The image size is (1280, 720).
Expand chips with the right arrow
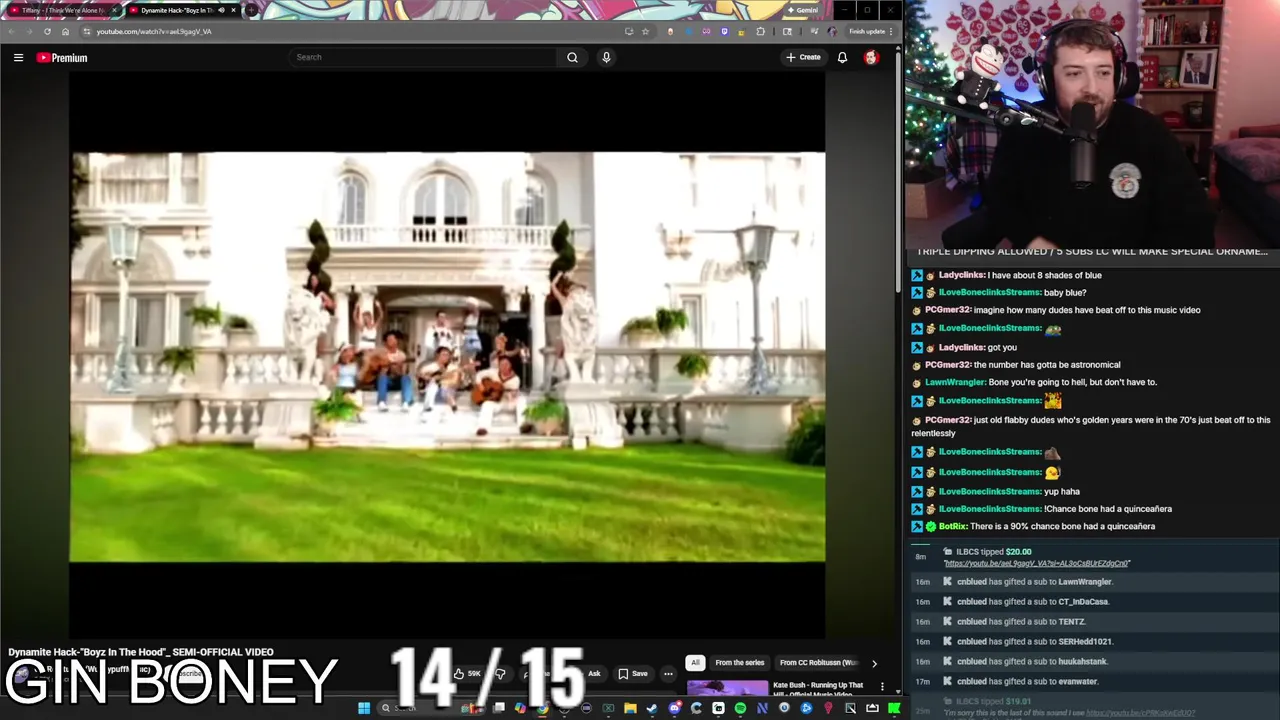(x=874, y=662)
